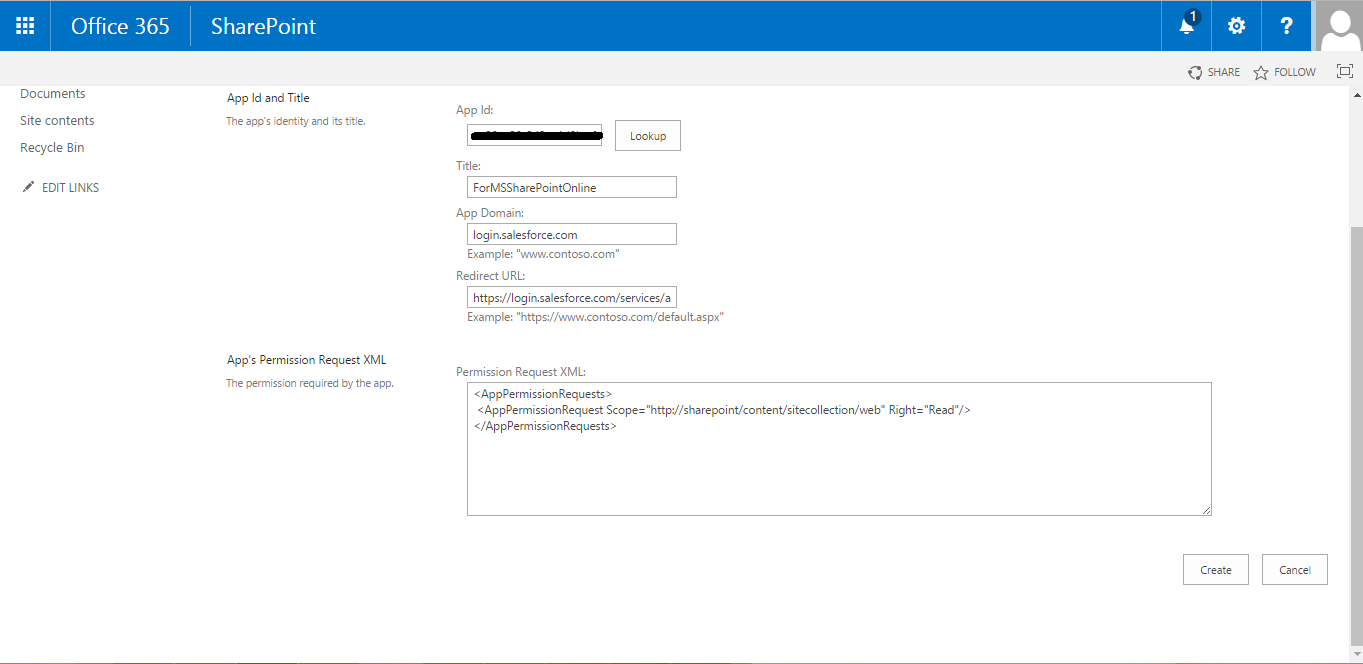Go to Office 365 home
The height and width of the screenshot is (664, 1363).
pos(120,26)
